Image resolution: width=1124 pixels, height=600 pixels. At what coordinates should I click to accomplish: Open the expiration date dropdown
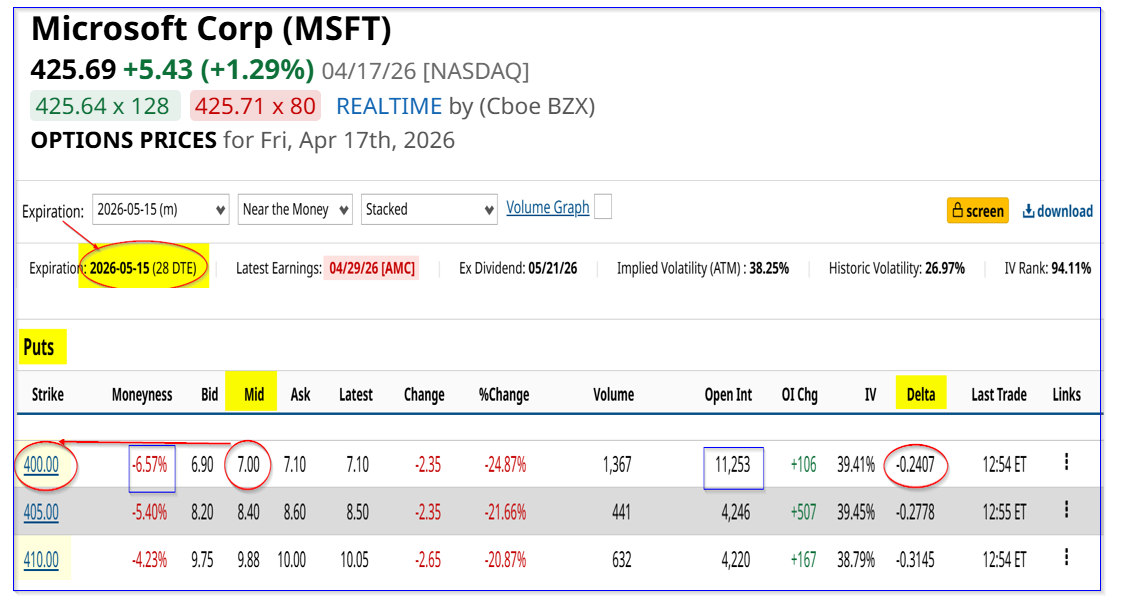click(x=160, y=209)
